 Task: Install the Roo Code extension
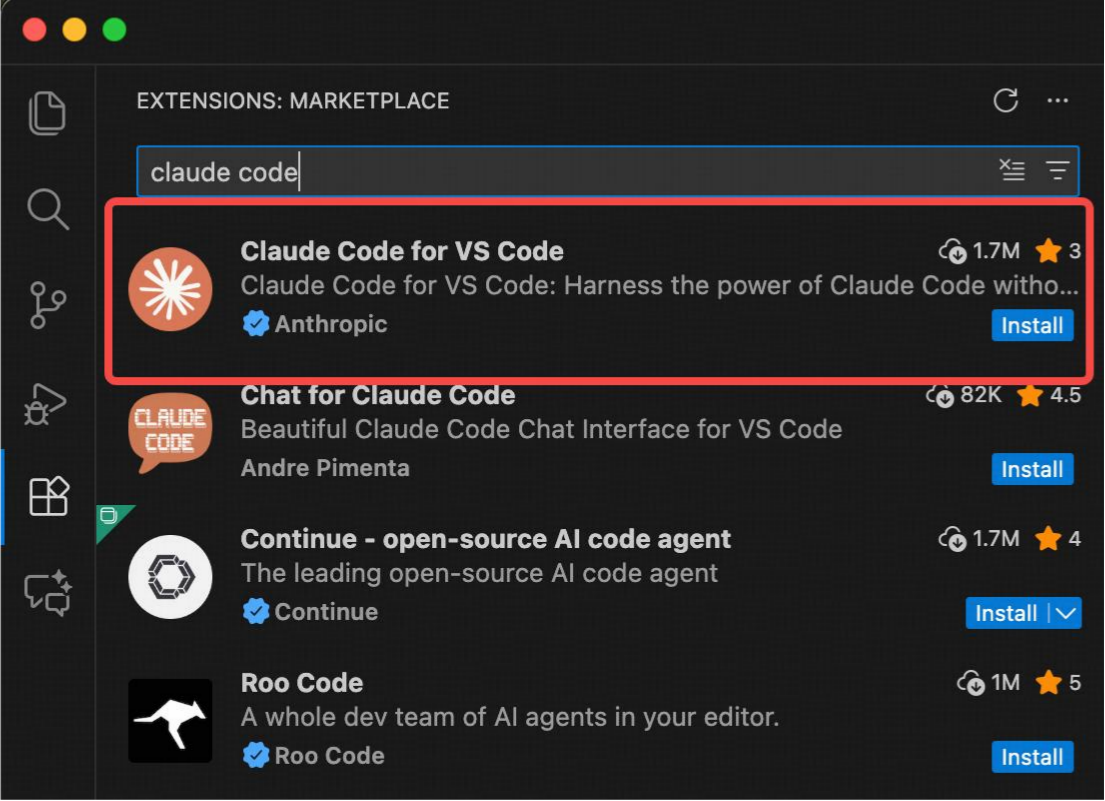click(x=1032, y=757)
